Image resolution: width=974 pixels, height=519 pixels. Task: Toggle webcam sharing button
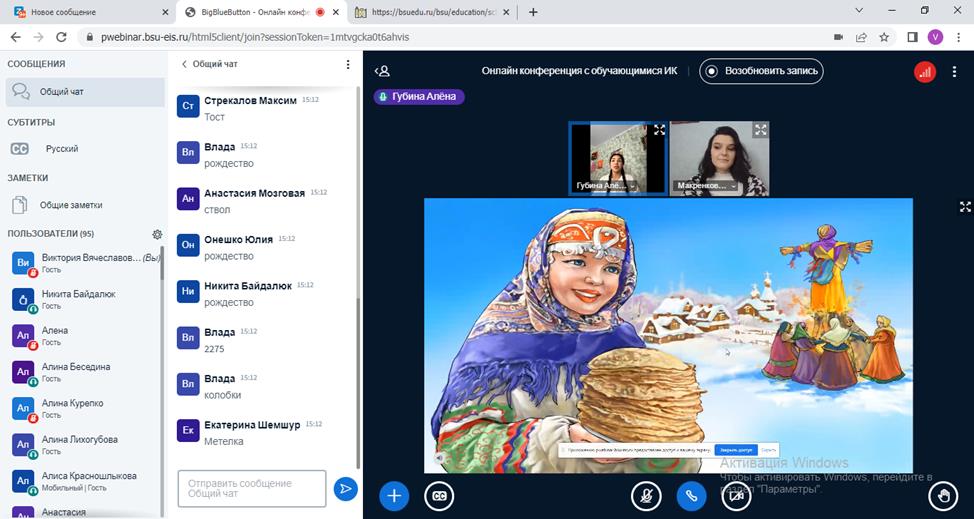(x=737, y=496)
